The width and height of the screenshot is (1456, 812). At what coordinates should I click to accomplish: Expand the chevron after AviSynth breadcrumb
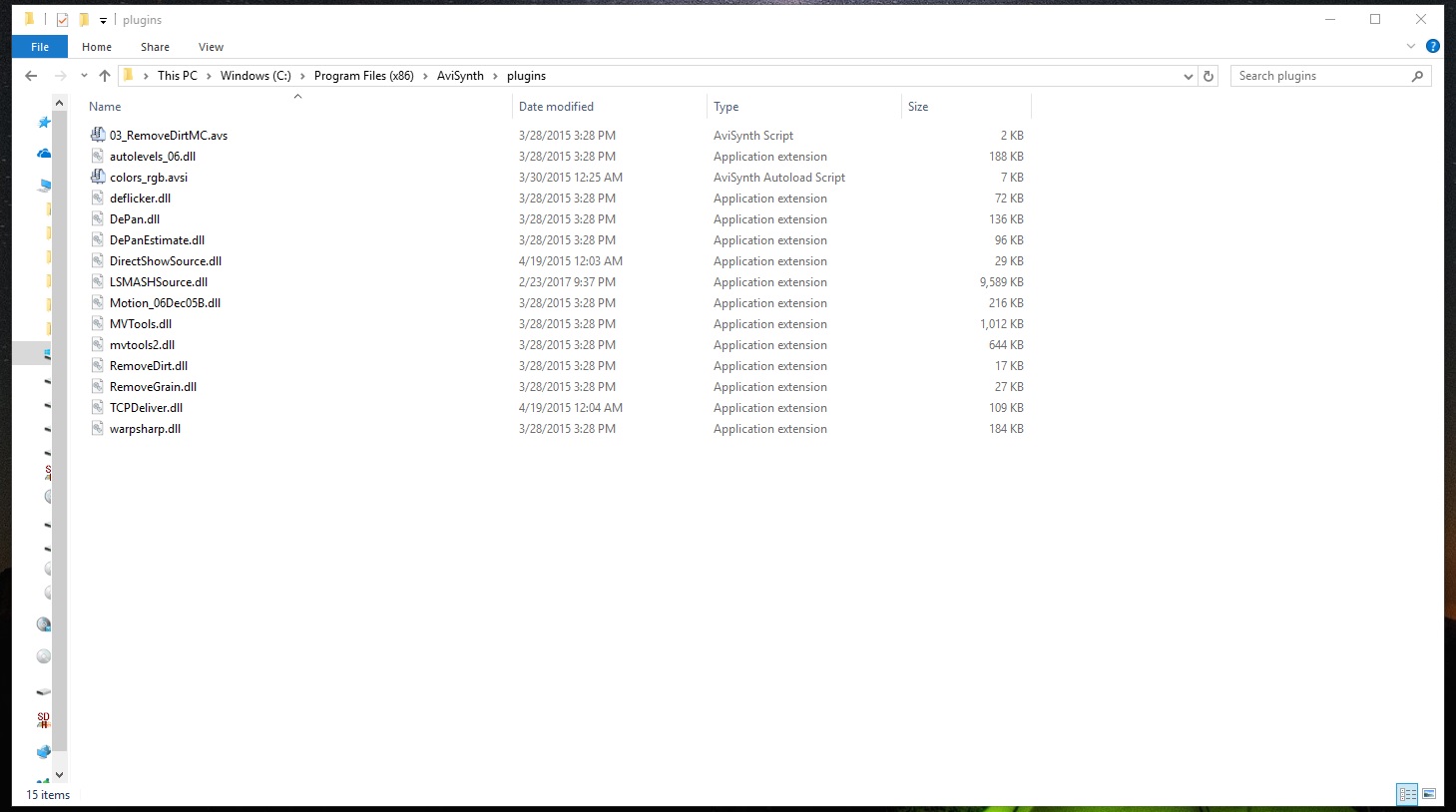click(495, 76)
